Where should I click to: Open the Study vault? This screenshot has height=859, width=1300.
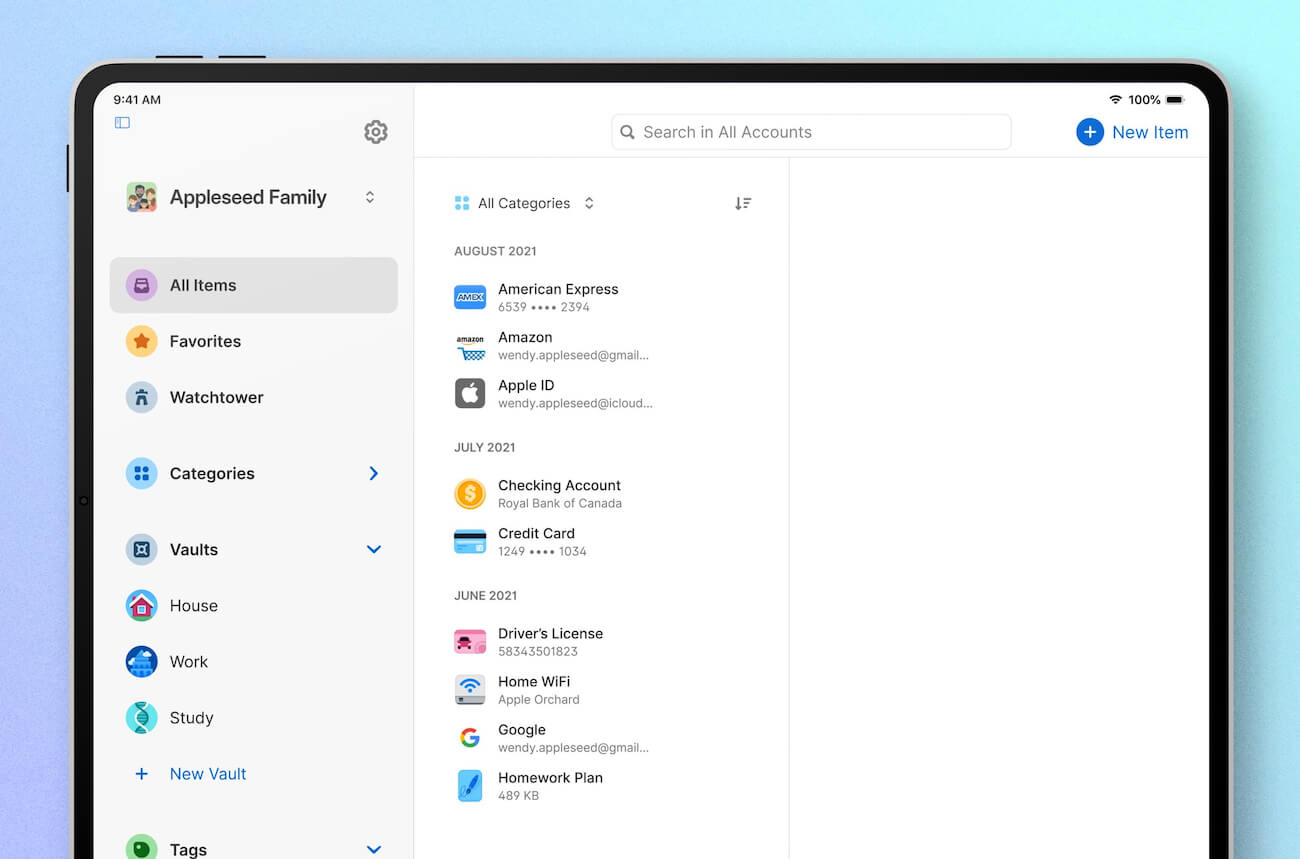point(189,717)
